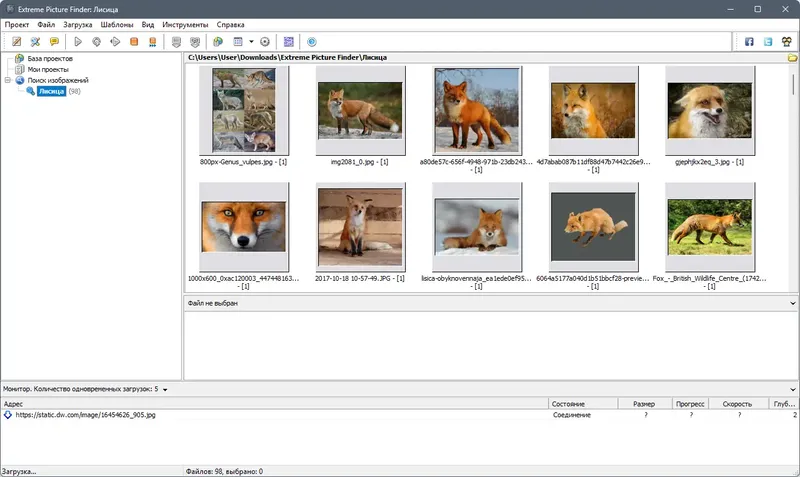Open view mode dropdown arrow in toolbar

251,42
